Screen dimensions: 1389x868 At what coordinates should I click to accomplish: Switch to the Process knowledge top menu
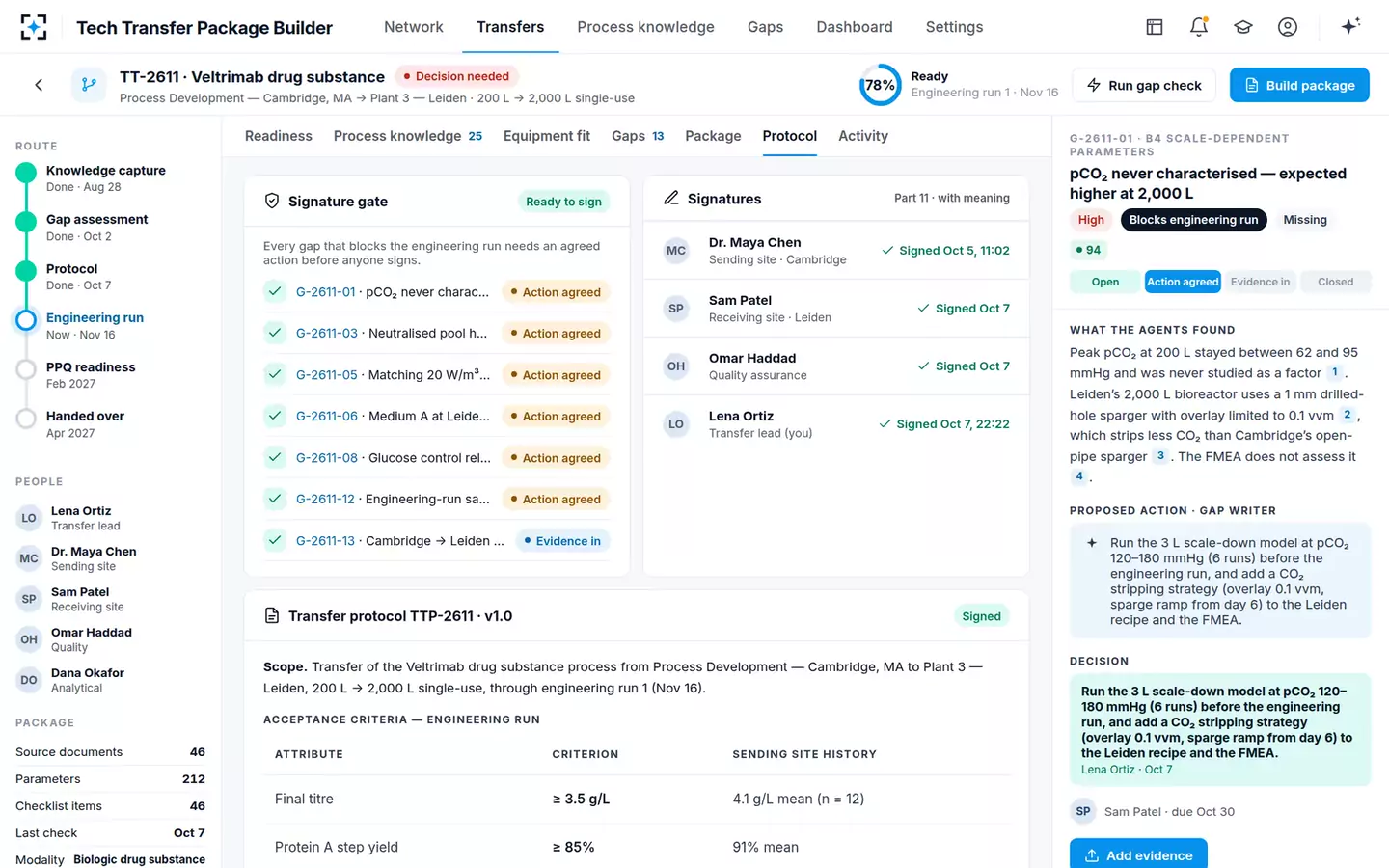click(645, 27)
